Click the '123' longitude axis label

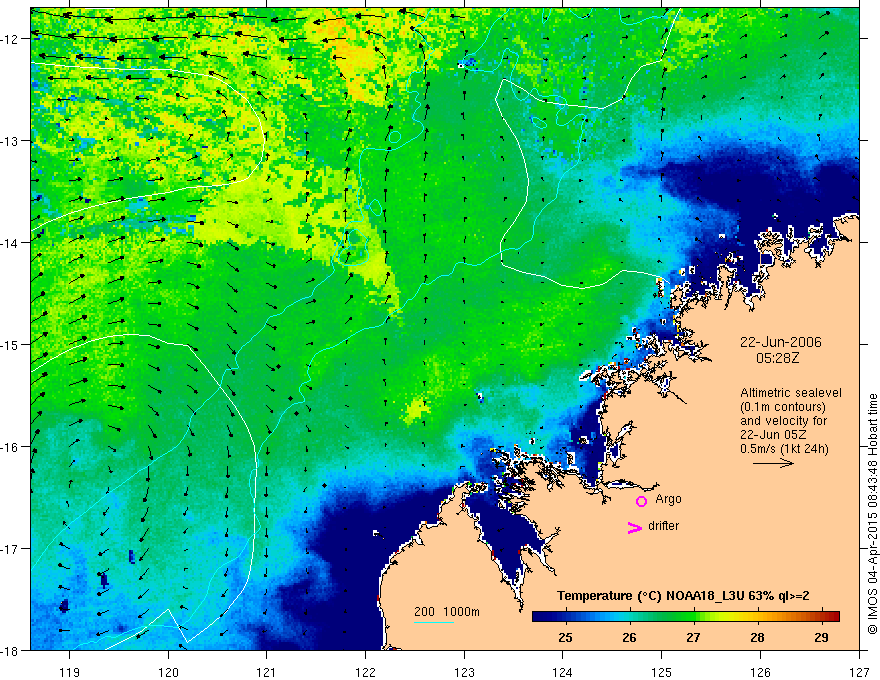(464, 672)
